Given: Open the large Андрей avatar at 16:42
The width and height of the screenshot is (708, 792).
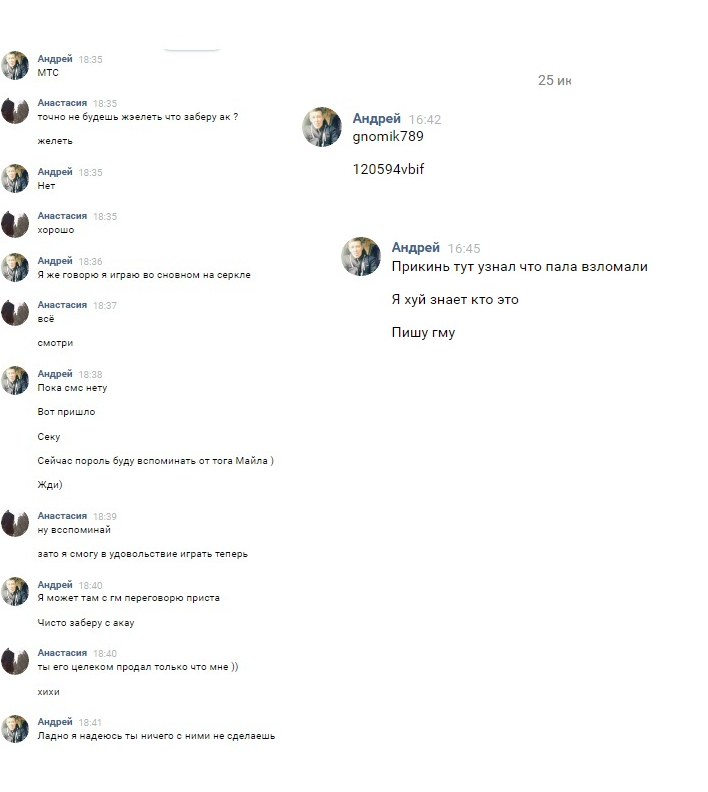Looking at the screenshot, I should pos(322,127).
